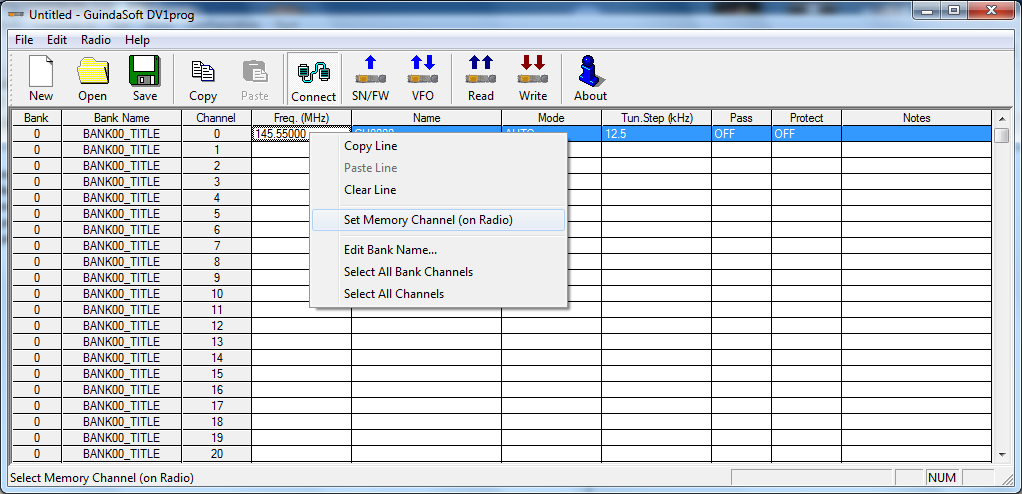Choose Edit Bank Name... entry
Image resolution: width=1022 pixels, height=494 pixels.
coord(438,250)
